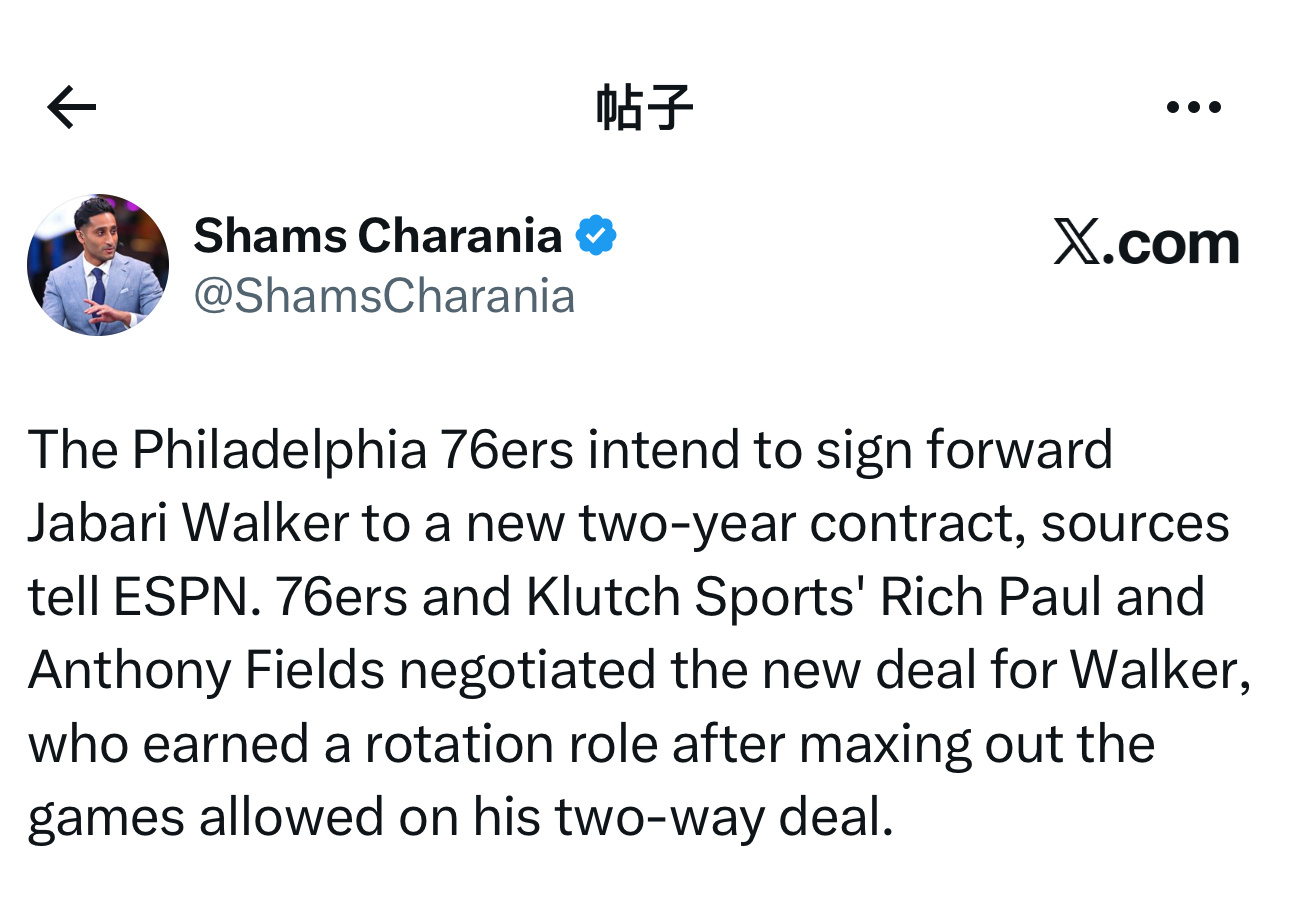Click the phrase games allowed
The height and width of the screenshot is (911, 1290).
click(x=205, y=817)
